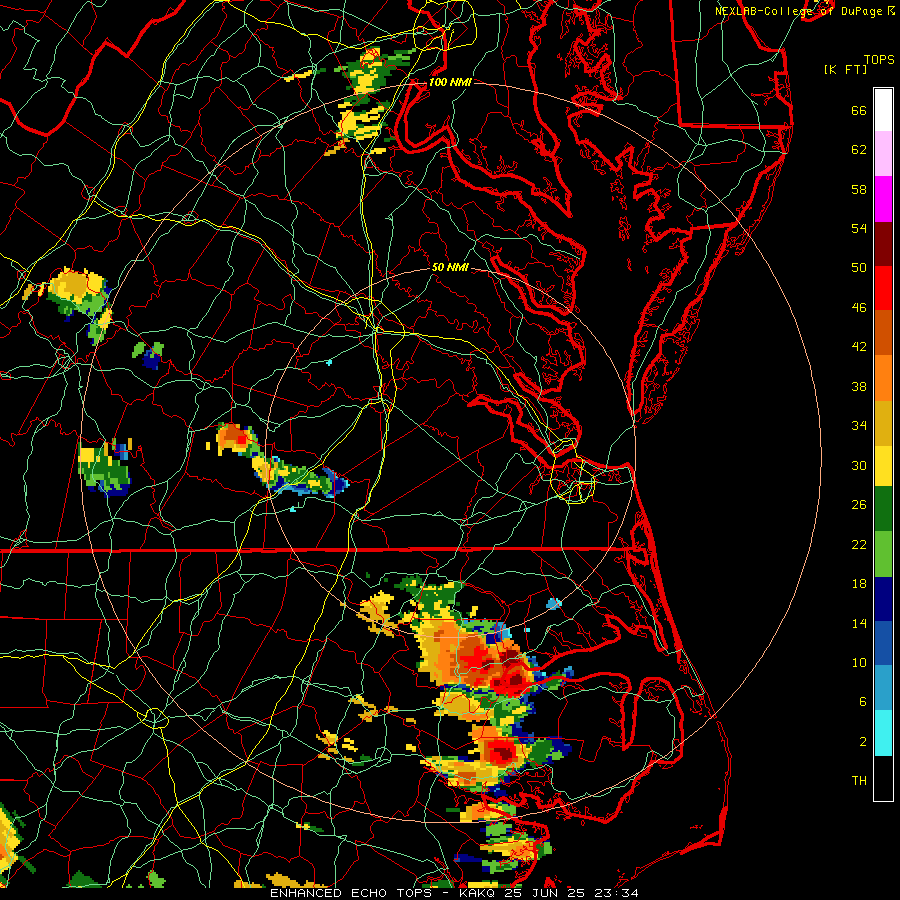Click the legend value "26"
The width and height of the screenshot is (900, 900).
pos(859,505)
